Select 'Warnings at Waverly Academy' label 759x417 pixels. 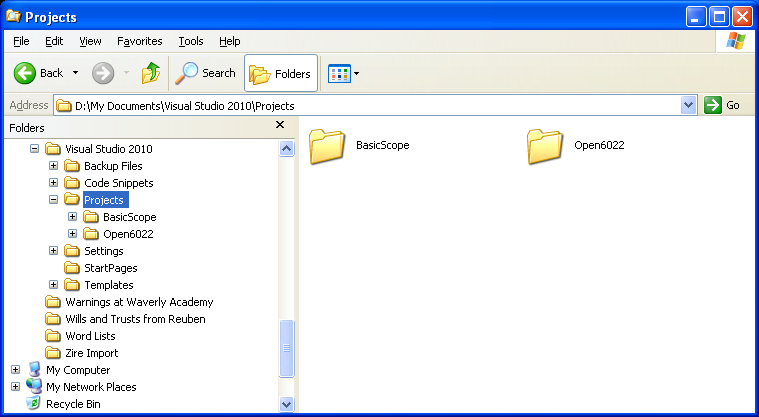point(139,302)
